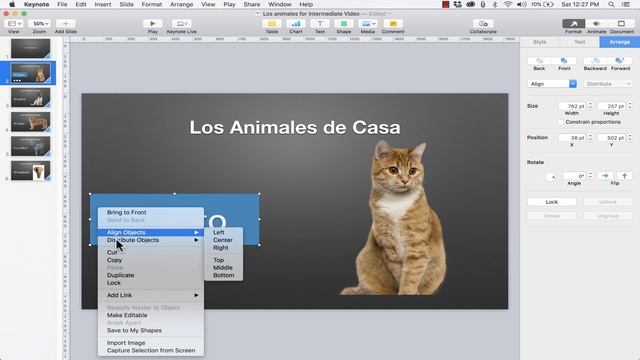Click the Group button
The height and width of the screenshot is (360, 640).
(x=552, y=216)
